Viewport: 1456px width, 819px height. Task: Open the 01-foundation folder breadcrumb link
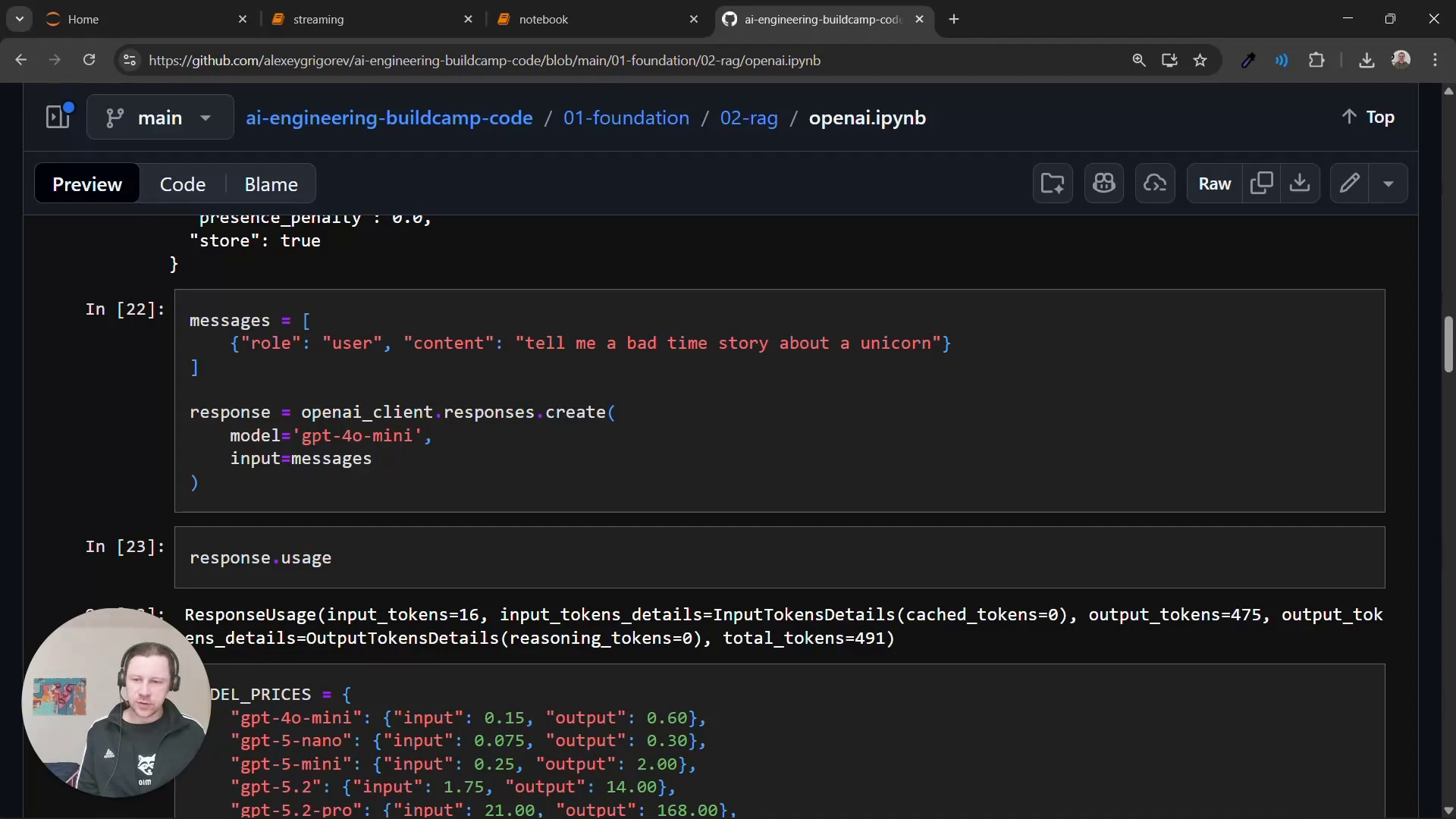(x=626, y=118)
